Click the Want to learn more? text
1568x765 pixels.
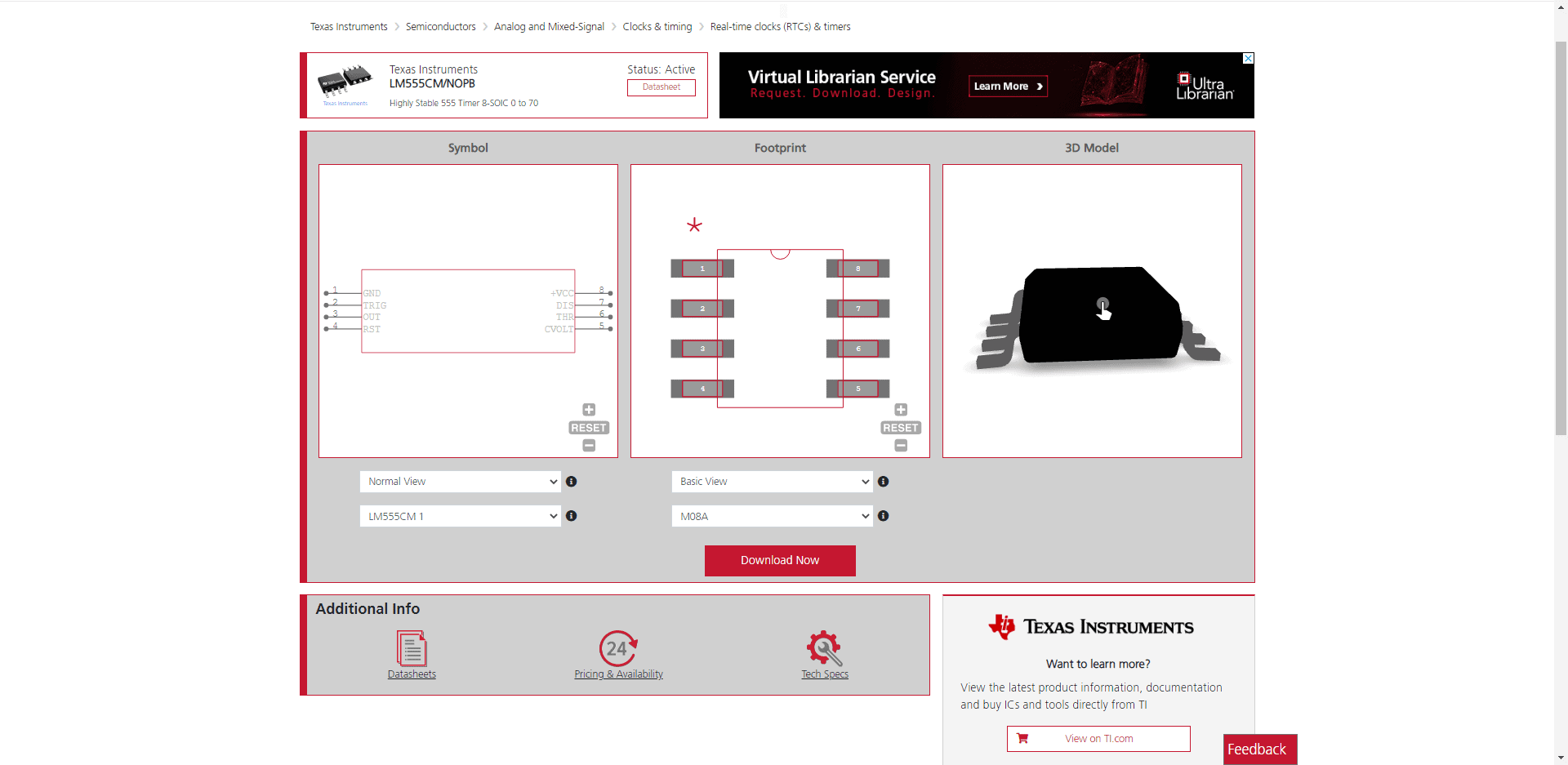click(x=1098, y=664)
